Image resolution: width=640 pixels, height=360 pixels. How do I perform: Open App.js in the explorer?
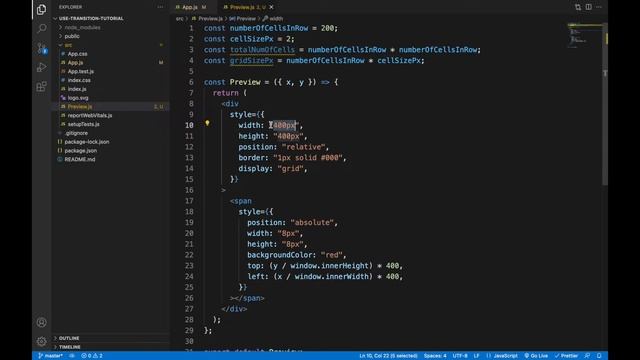[x=75, y=62]
